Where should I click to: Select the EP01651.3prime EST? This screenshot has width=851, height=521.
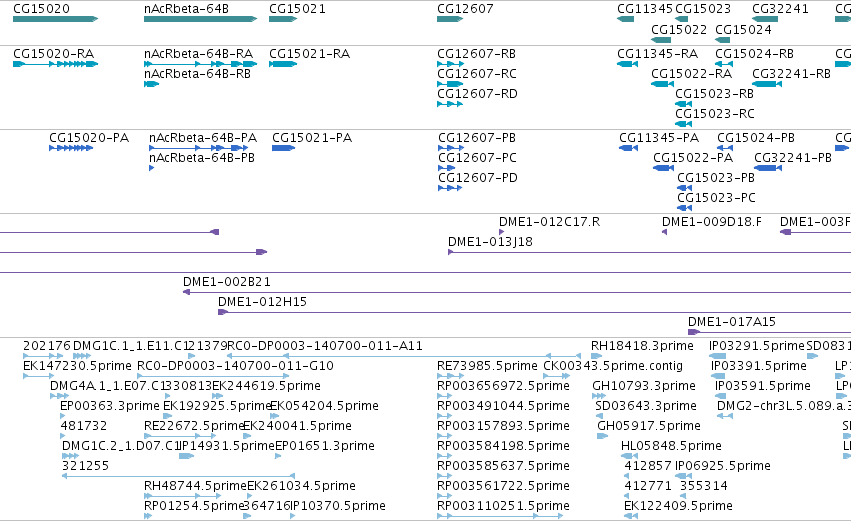click(x=278, y=456)
